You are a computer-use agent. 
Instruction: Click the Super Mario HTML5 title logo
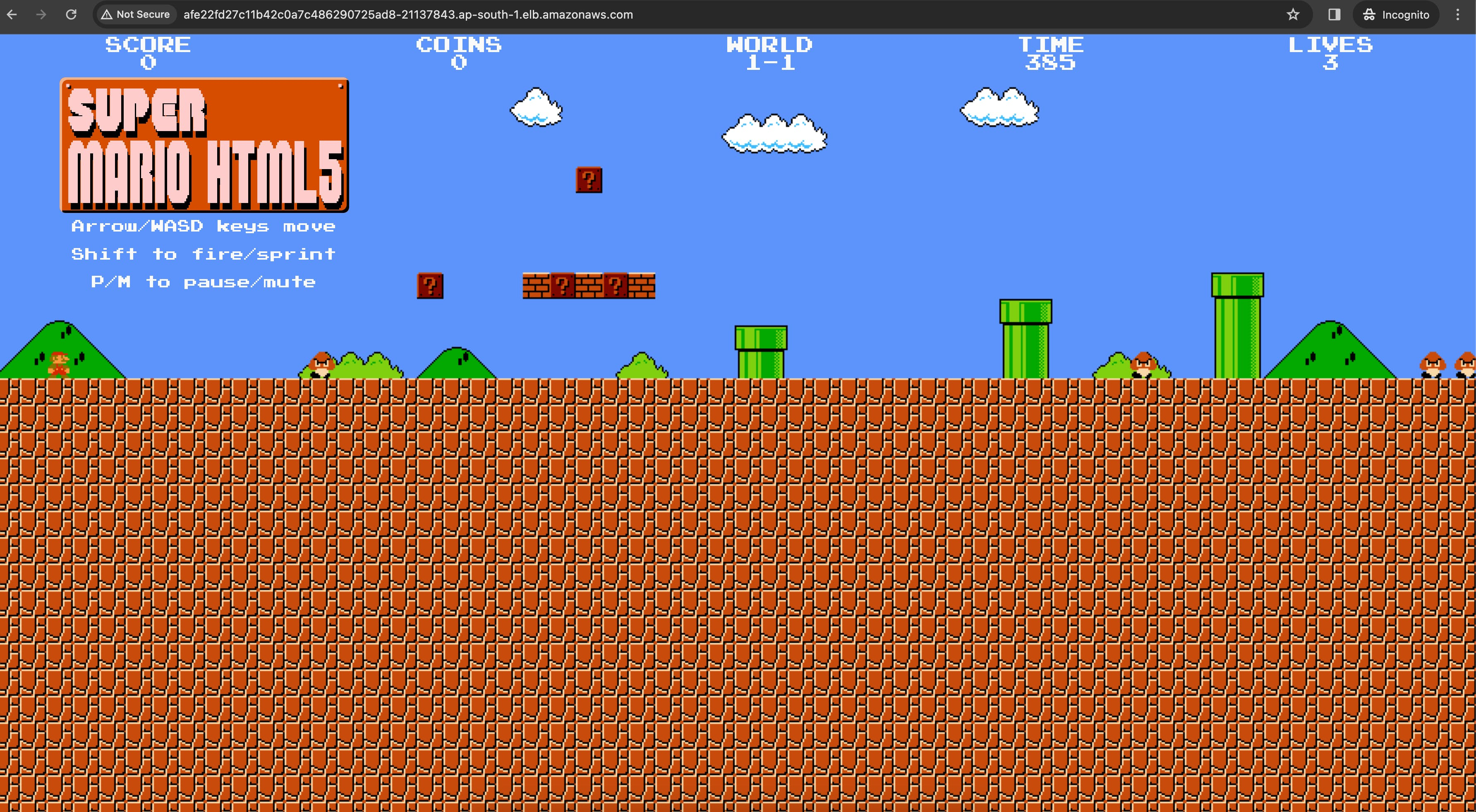pos(204,145)
